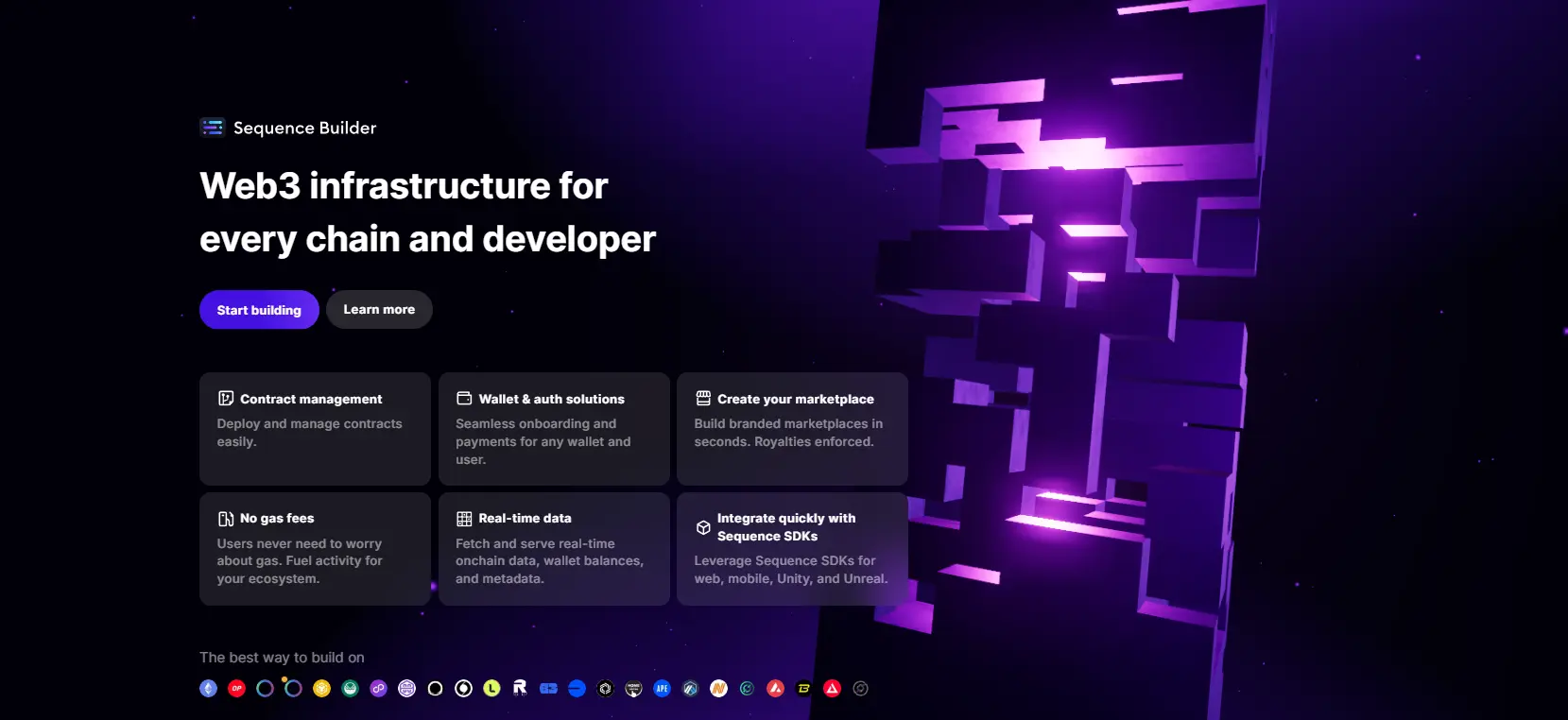Click 'Leverage Sequence SDKs for web, mobile' text

(791, 570)
